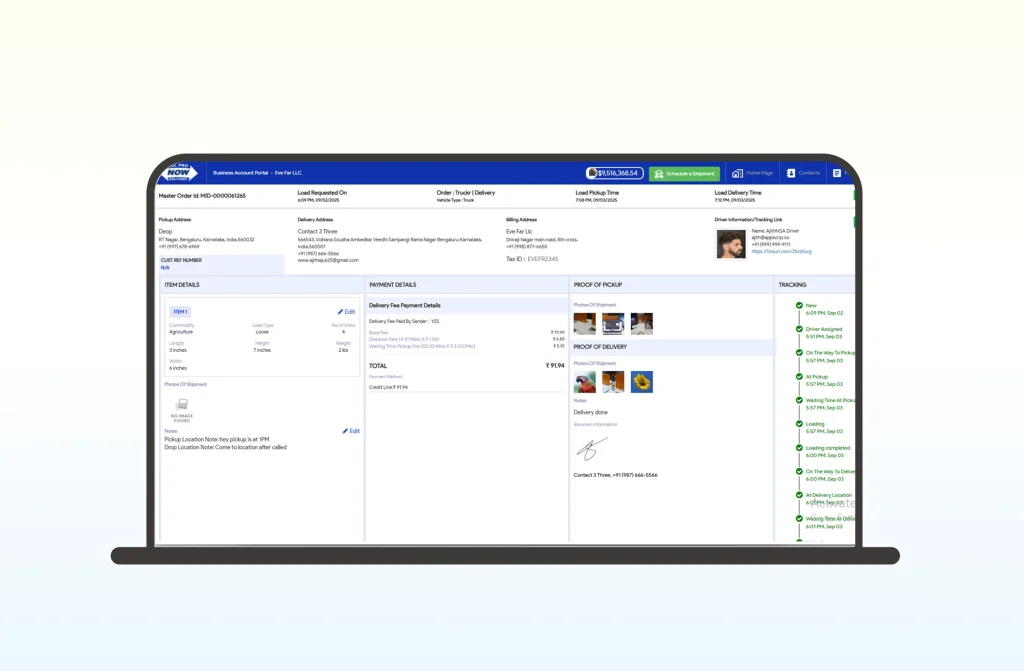The image size is (1024, 671).
Task: Open the Home Page menu item
Action: click(759, 173)
